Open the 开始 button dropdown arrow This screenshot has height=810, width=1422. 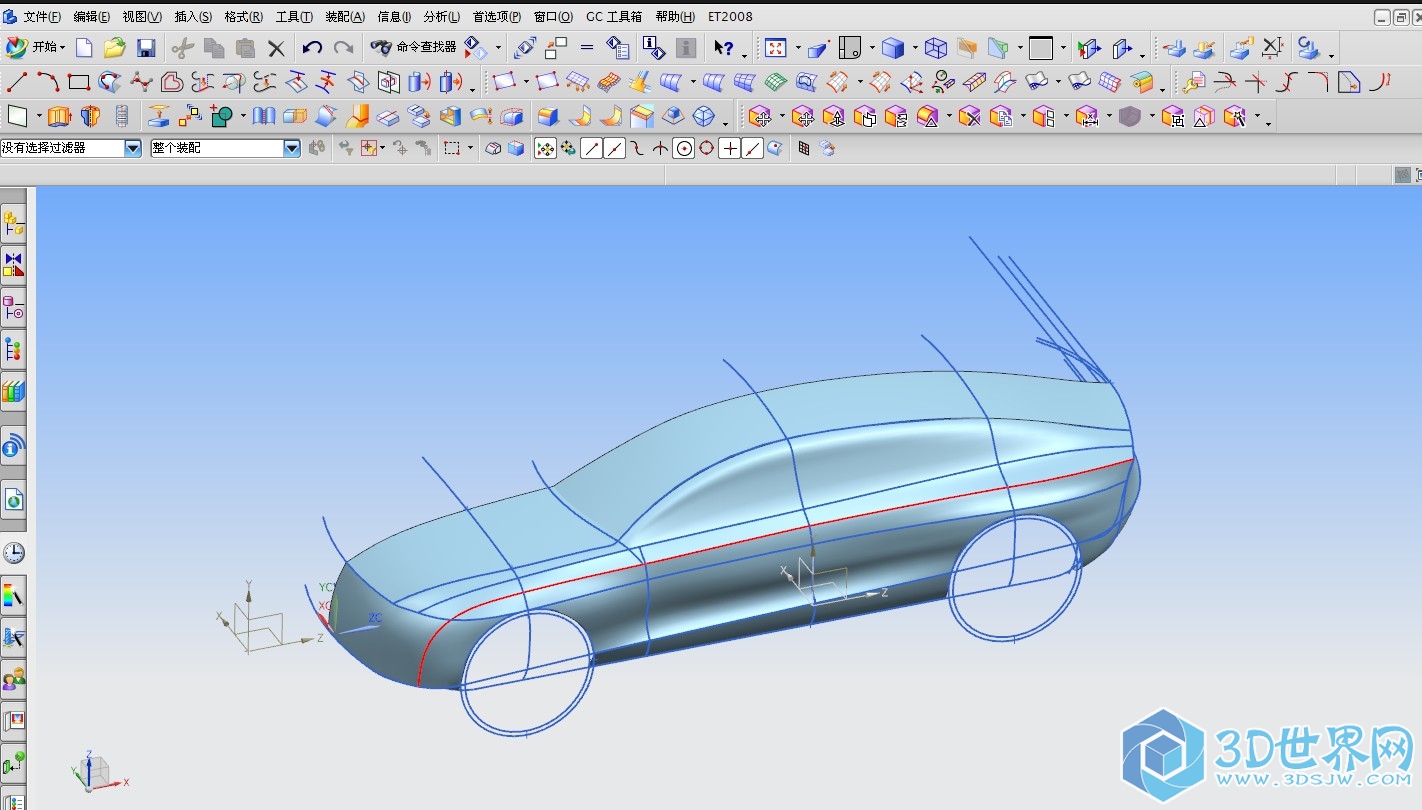pyautogui.click(x=63, y=48)
